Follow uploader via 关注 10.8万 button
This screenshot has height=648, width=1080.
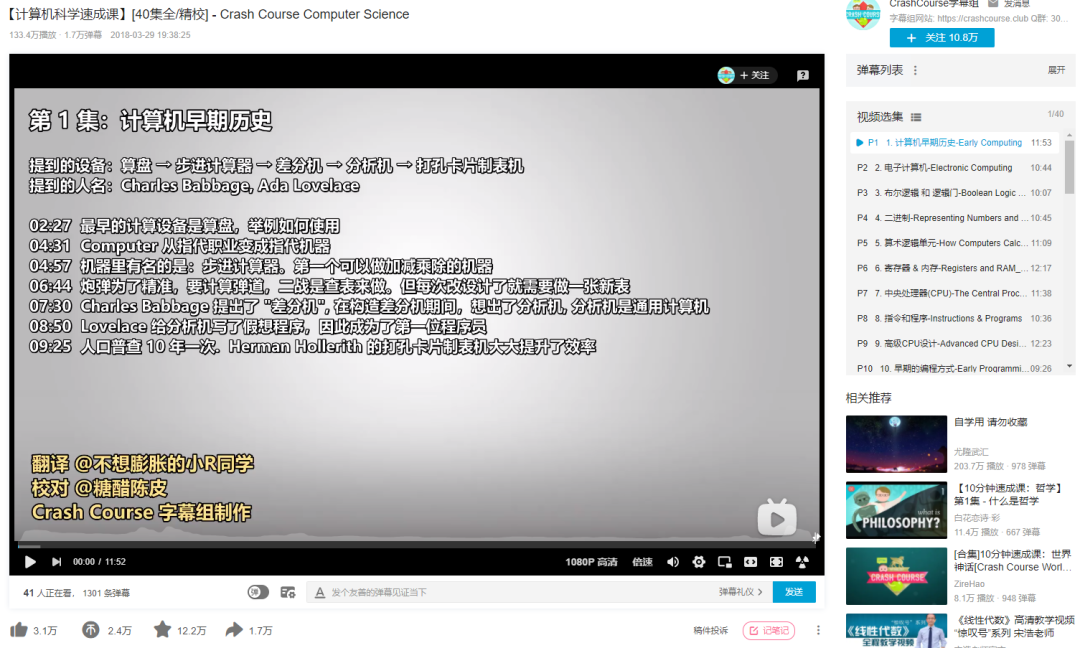point(942,38)
